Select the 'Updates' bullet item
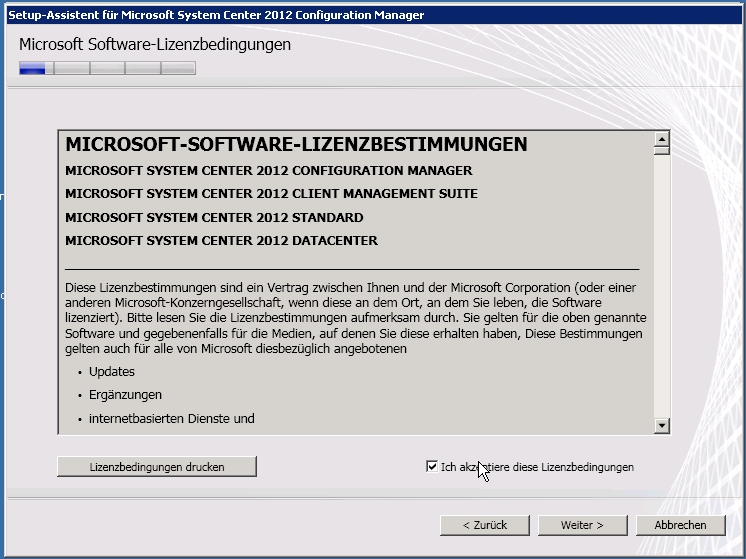 click(x=111, y=372)
